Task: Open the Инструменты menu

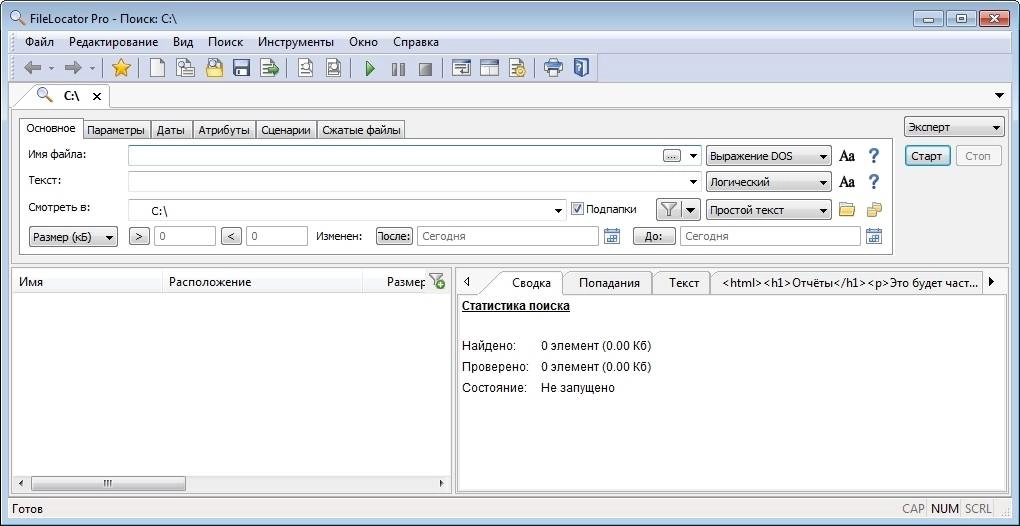Action: tap(296, 42)
